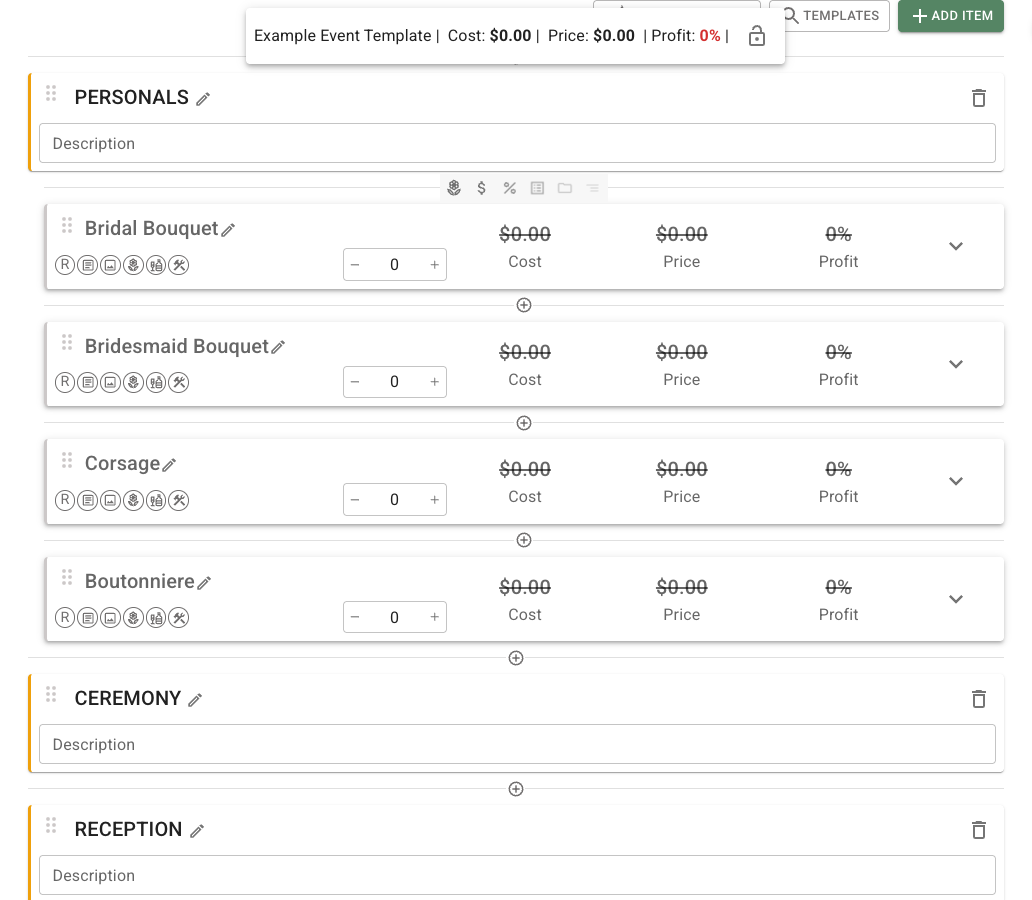Click the RECEPTION Description field

click(x=517, y=875)
